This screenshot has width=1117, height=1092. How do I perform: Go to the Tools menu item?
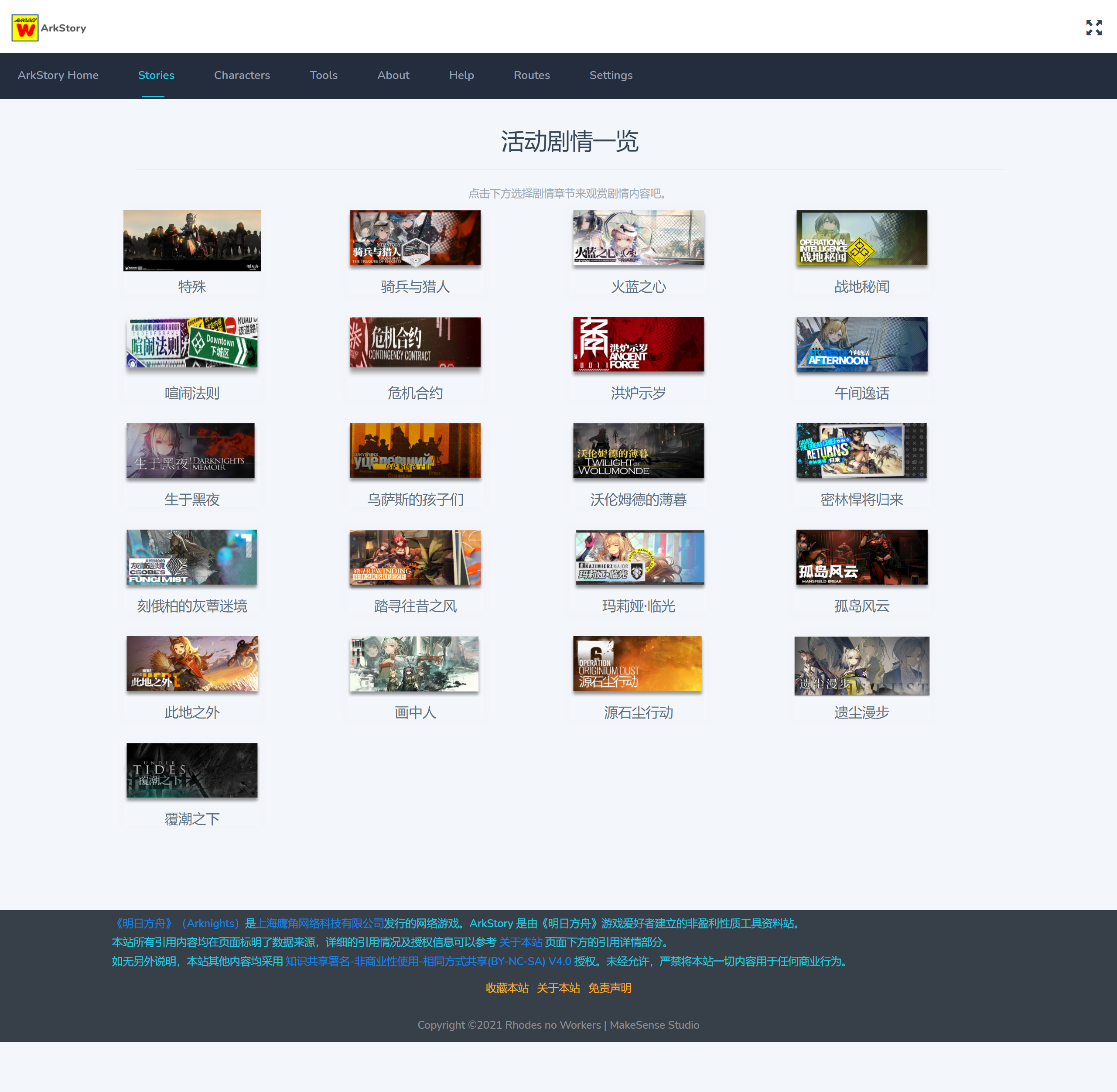point(323,75)
